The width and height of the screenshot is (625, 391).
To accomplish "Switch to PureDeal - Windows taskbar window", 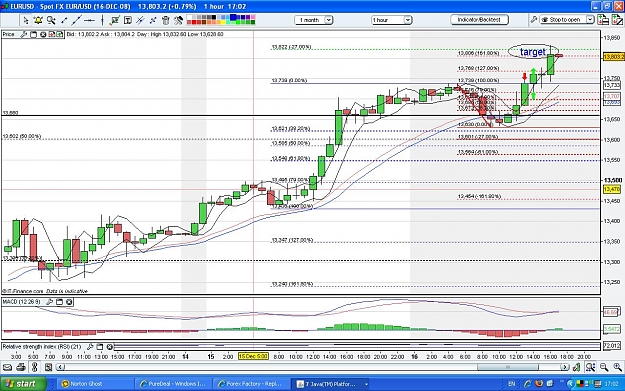I will coord(173,384).
